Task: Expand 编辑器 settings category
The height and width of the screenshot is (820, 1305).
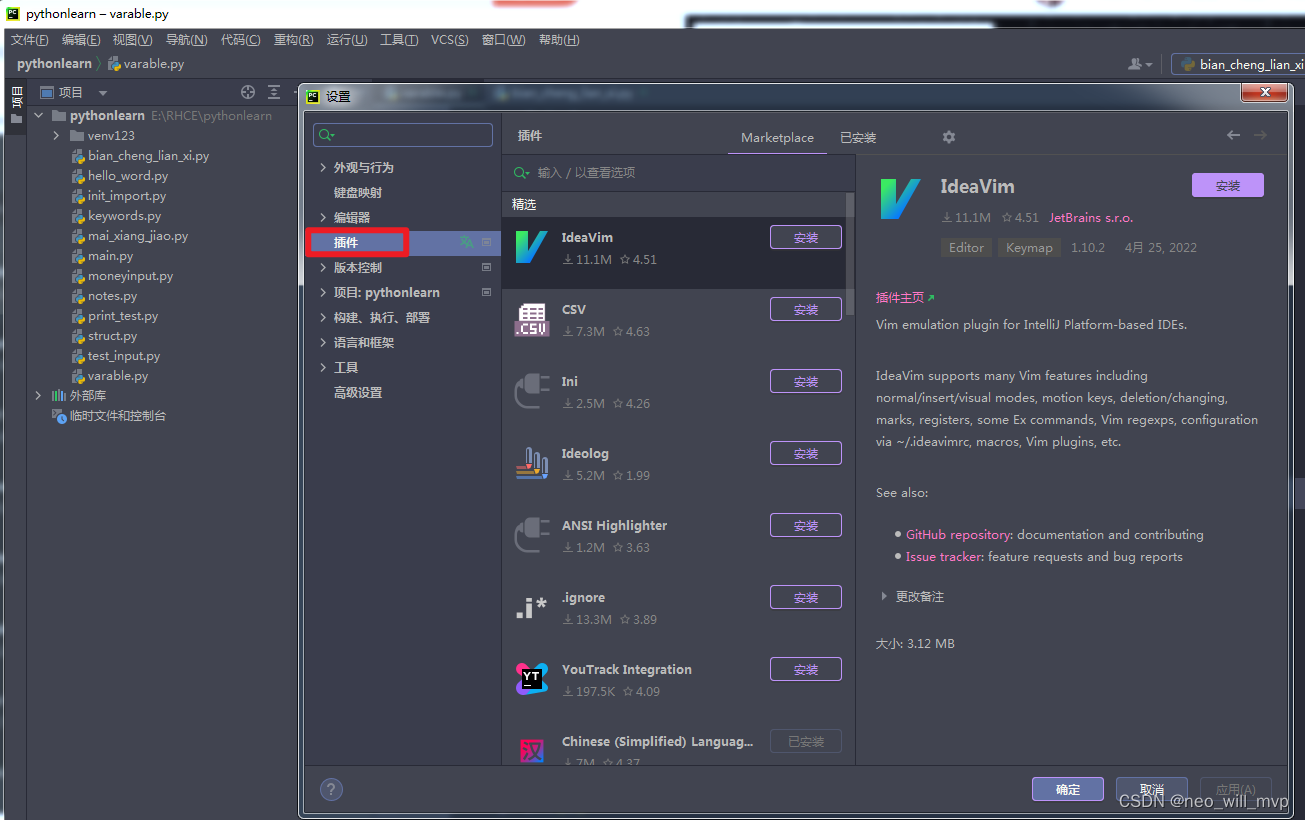Action: click(x=323, y=217)
